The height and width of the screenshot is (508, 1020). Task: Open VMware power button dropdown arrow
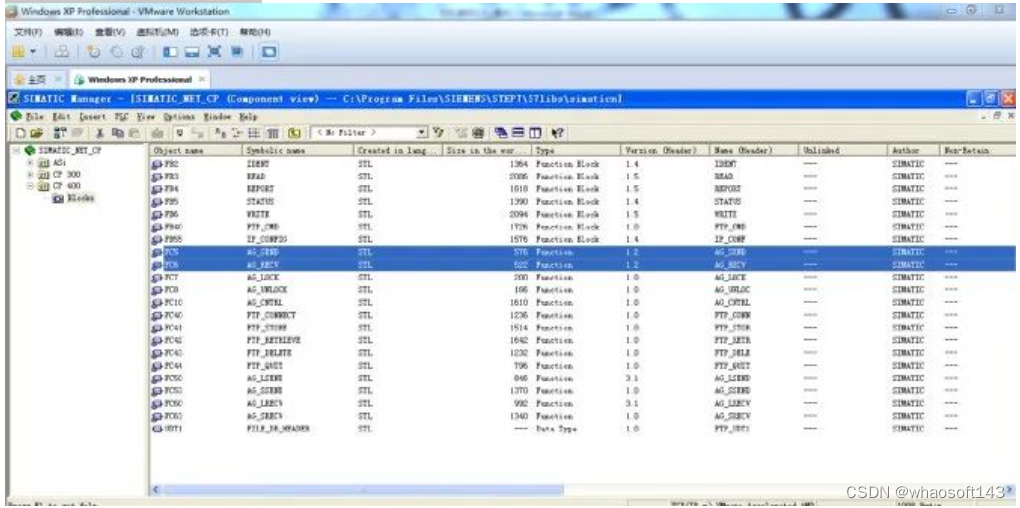(34, 52)
